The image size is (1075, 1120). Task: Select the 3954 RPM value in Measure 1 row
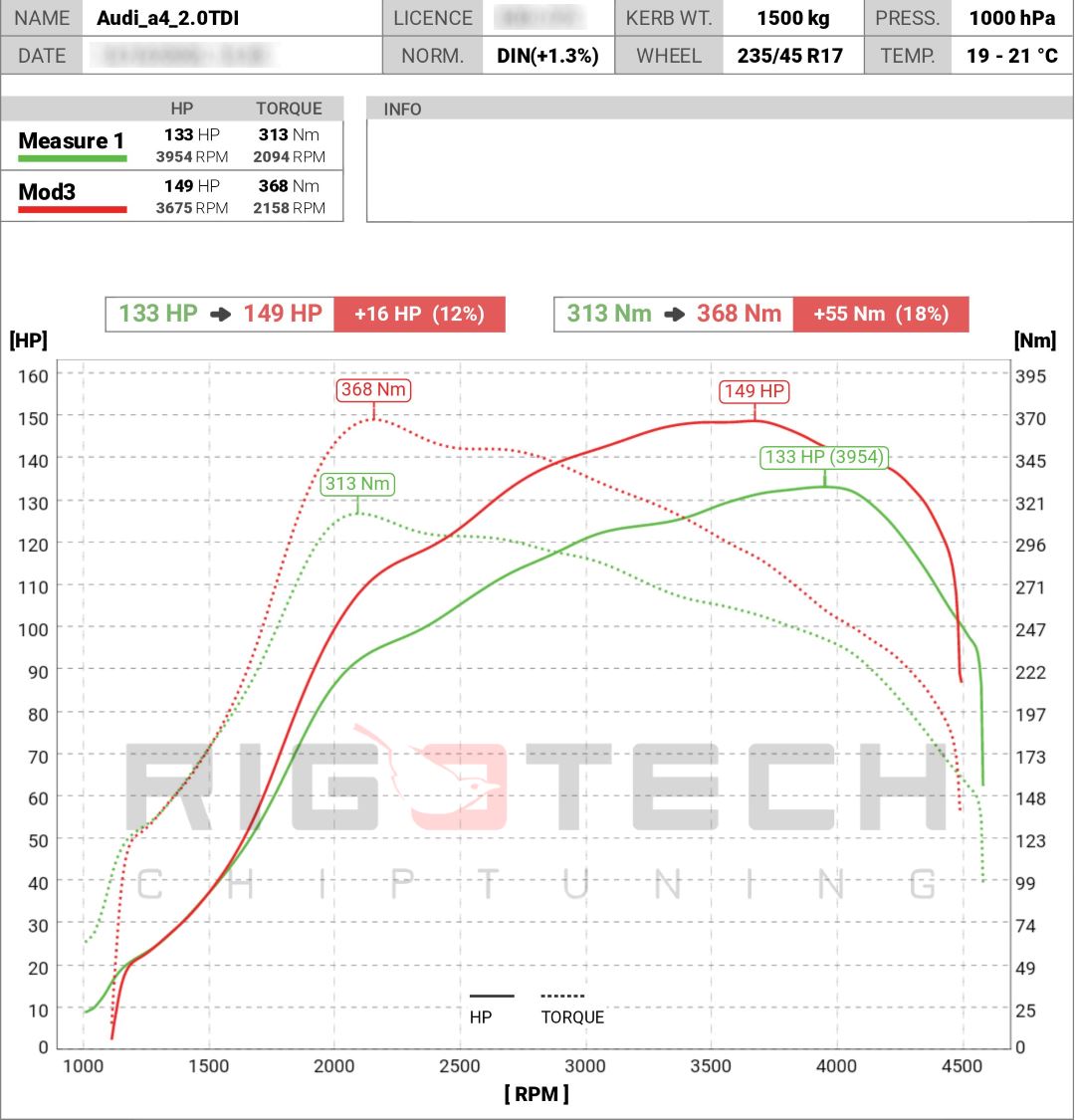coord(192,157)
